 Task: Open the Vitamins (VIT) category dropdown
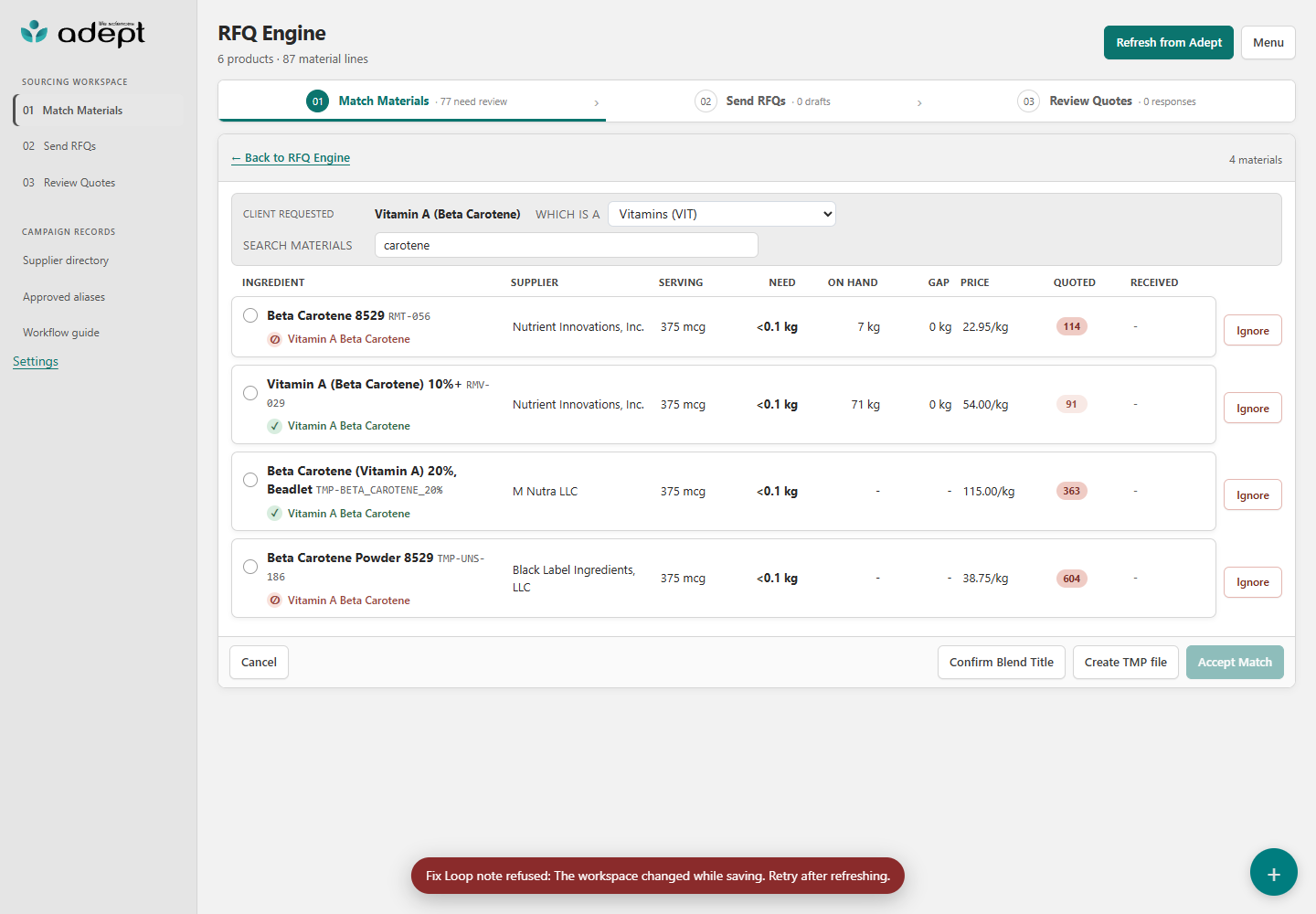click(x=722, y=214)
